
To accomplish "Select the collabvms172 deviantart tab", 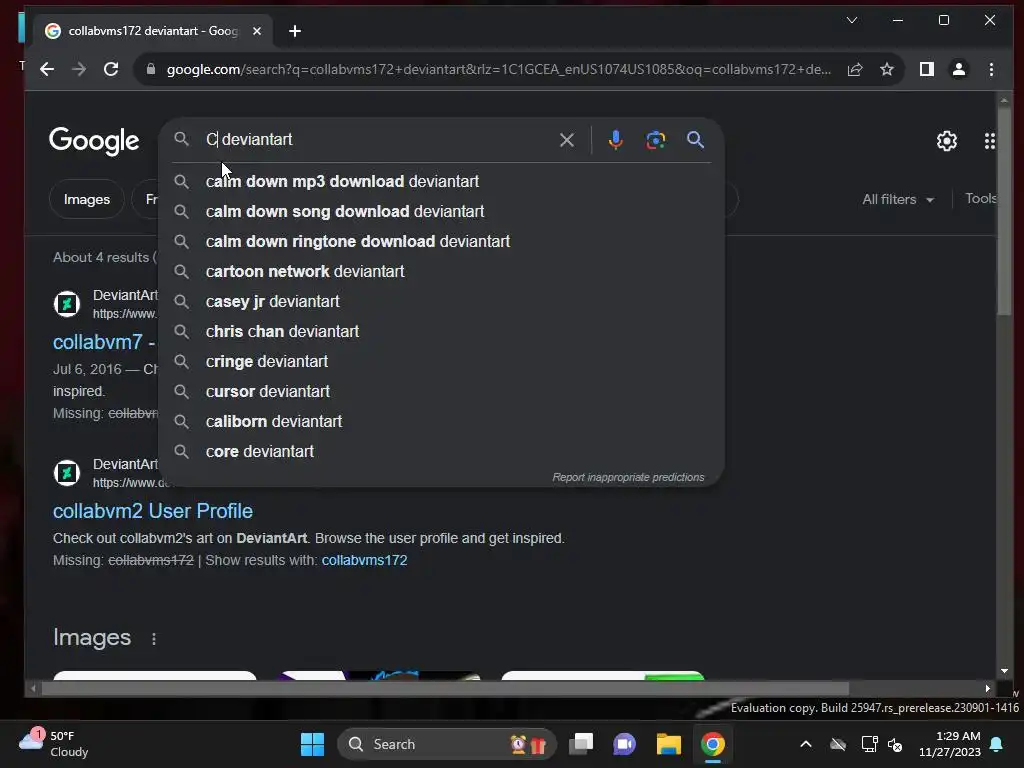I will tap(154, 31).
